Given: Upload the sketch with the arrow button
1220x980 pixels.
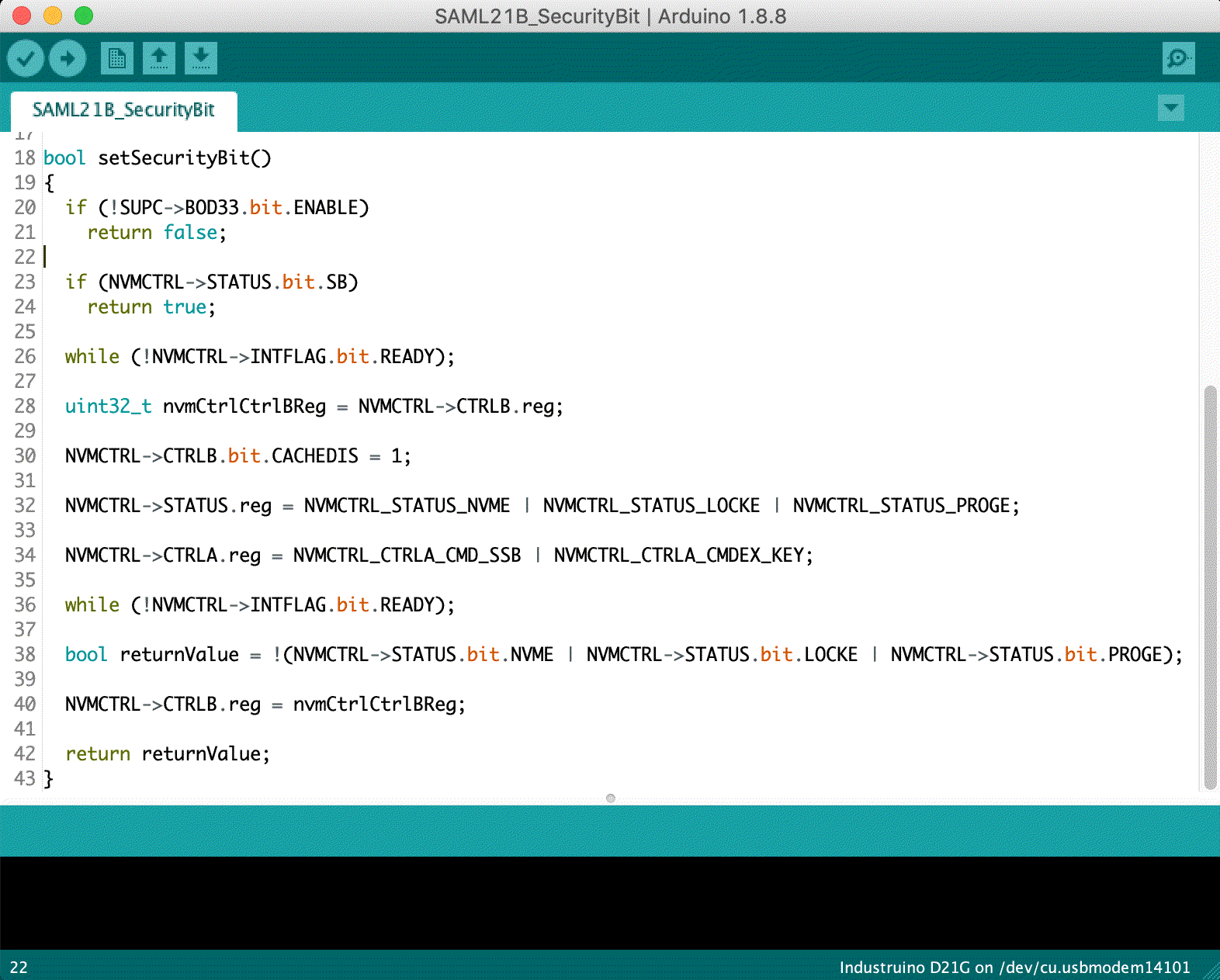Looking at the screenshot, I should coord(68,58).
